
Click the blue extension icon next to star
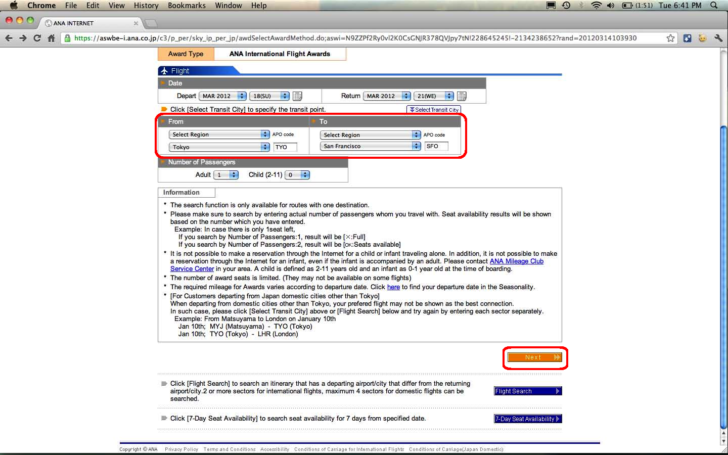point(687,38)
